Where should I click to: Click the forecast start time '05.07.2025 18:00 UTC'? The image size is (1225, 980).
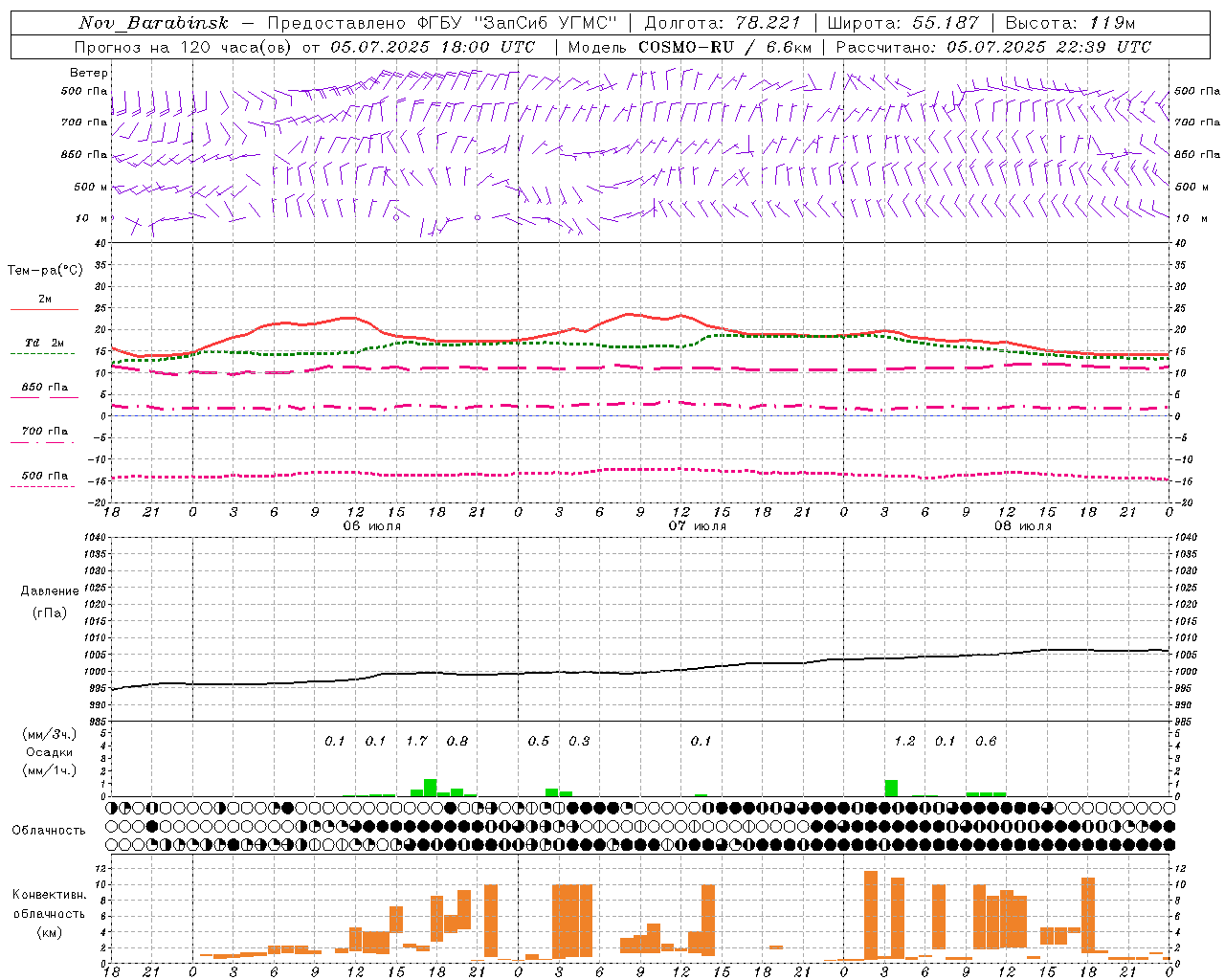point(433,47)
